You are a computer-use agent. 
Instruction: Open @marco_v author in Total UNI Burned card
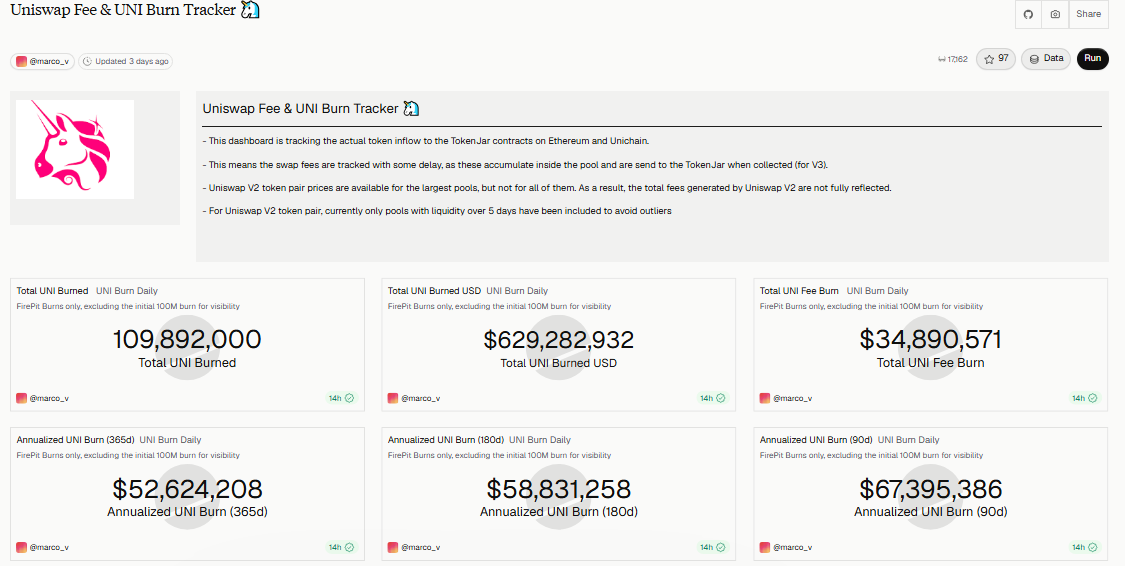pyautogui.click(x=43, y=398)
